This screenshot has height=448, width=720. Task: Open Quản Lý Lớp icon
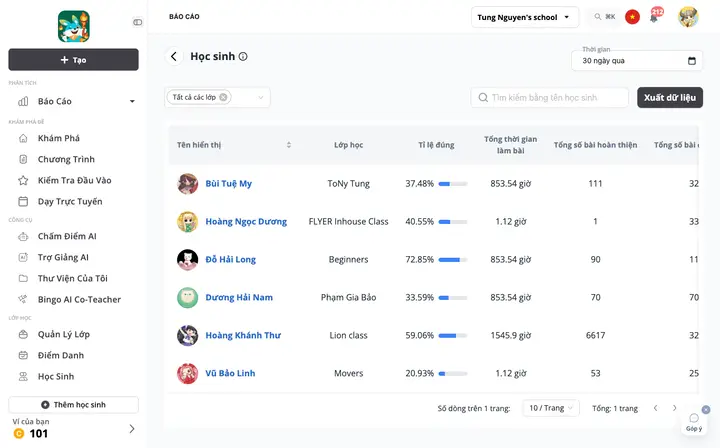pyautogui.click(x=23, y=334)
